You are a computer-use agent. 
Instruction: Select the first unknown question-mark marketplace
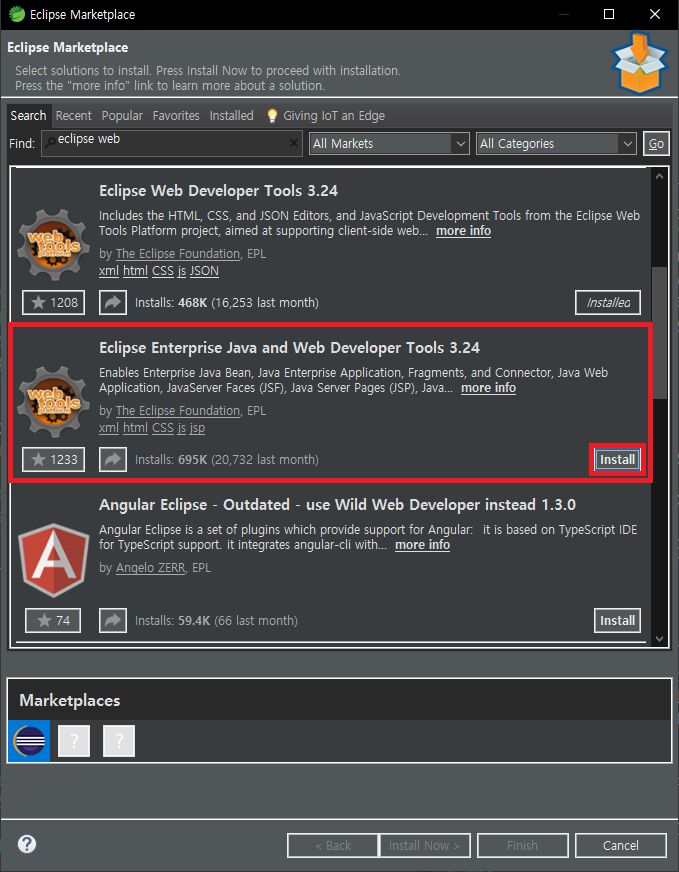coord(74,741)
